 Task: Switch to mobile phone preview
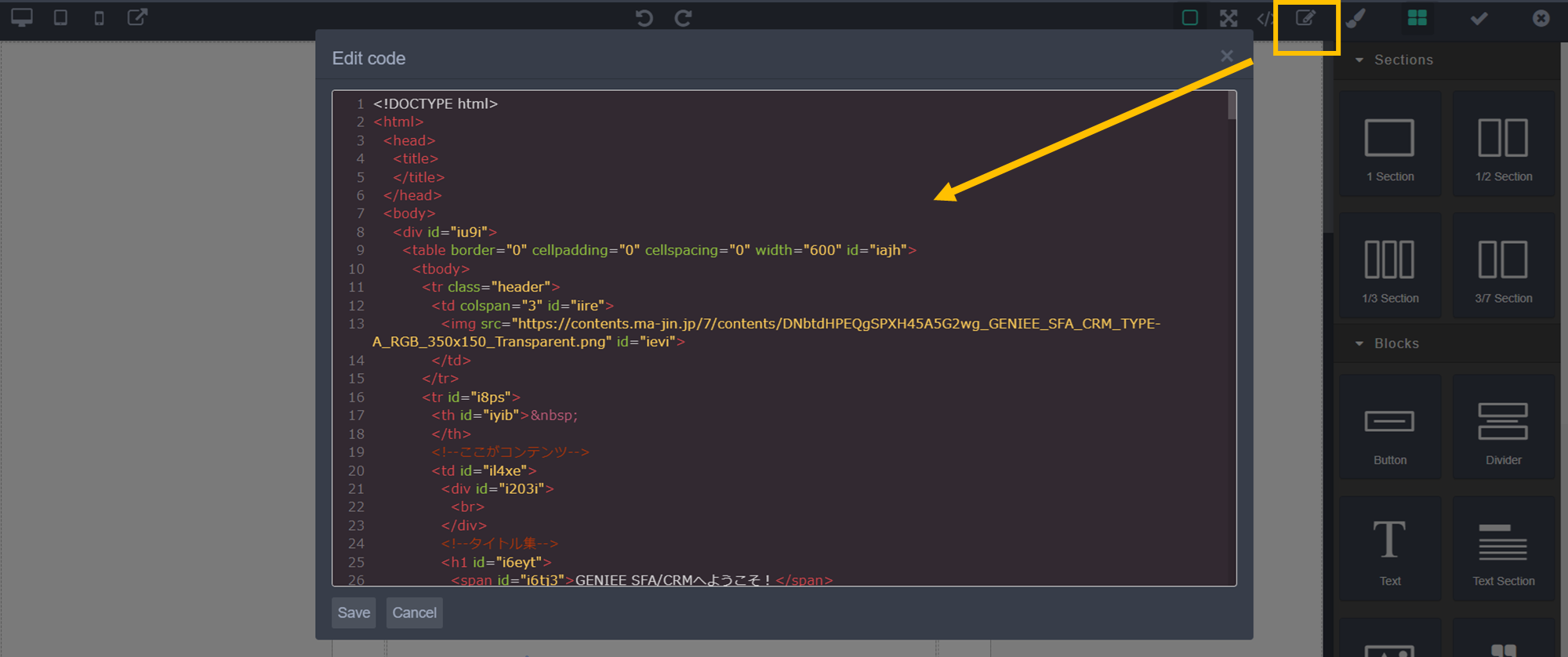(99, 18)
